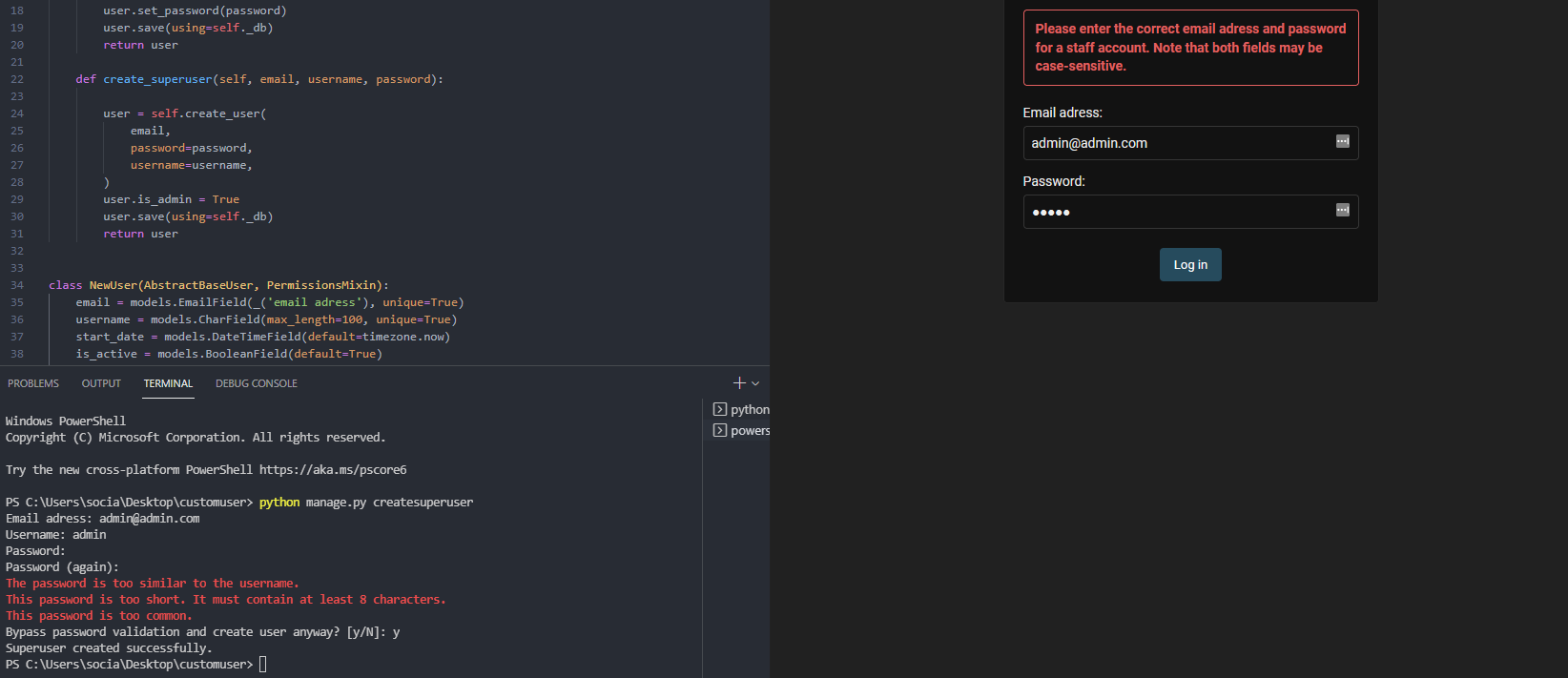Click 'The password is too similar' error line
Screen dimensions: 1568x678
pos(153,584)
